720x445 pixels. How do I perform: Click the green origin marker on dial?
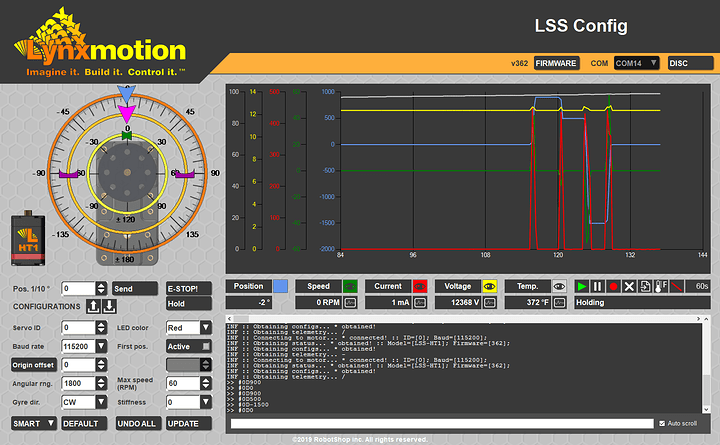coord(127,135)
